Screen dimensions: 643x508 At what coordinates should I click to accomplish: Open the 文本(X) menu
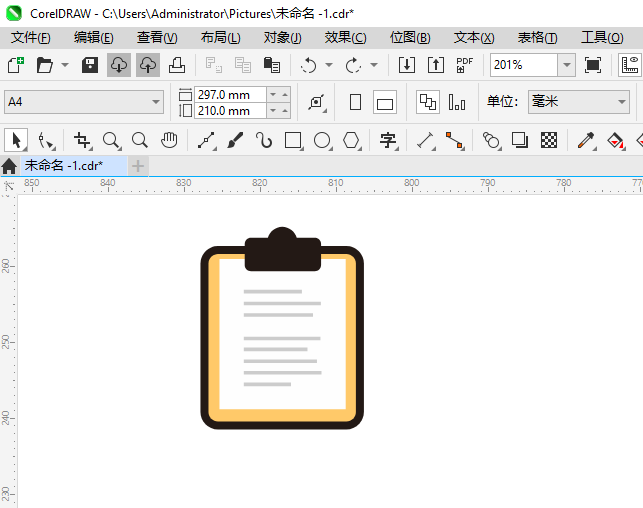(474, 38)
